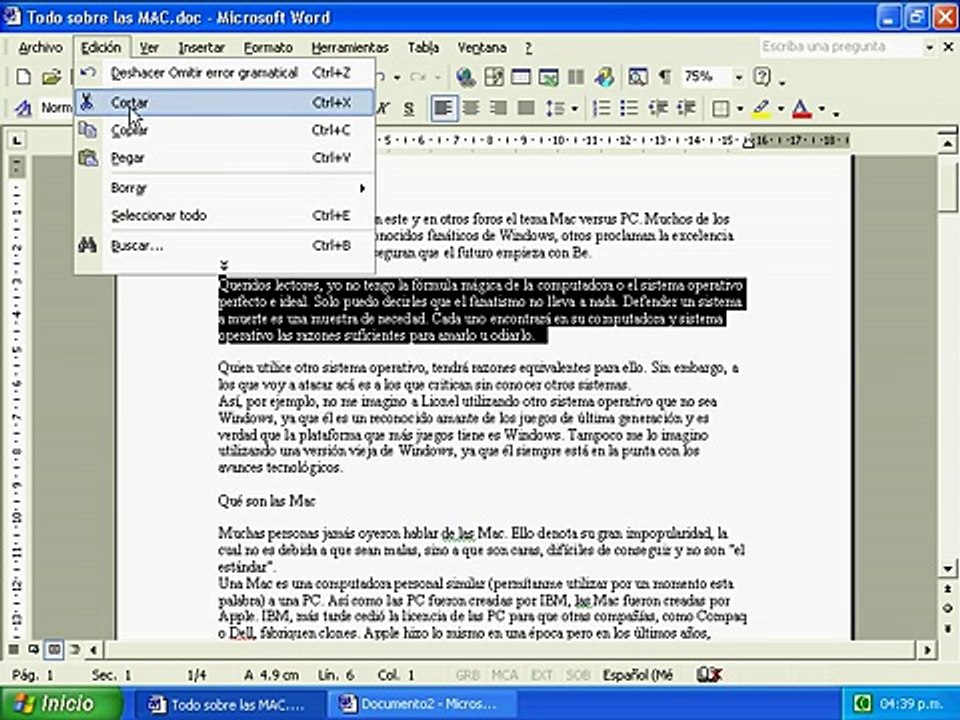The image size is (960, 720).
Task: Click the Insert Table icon
Action: (x=521, y=77)
